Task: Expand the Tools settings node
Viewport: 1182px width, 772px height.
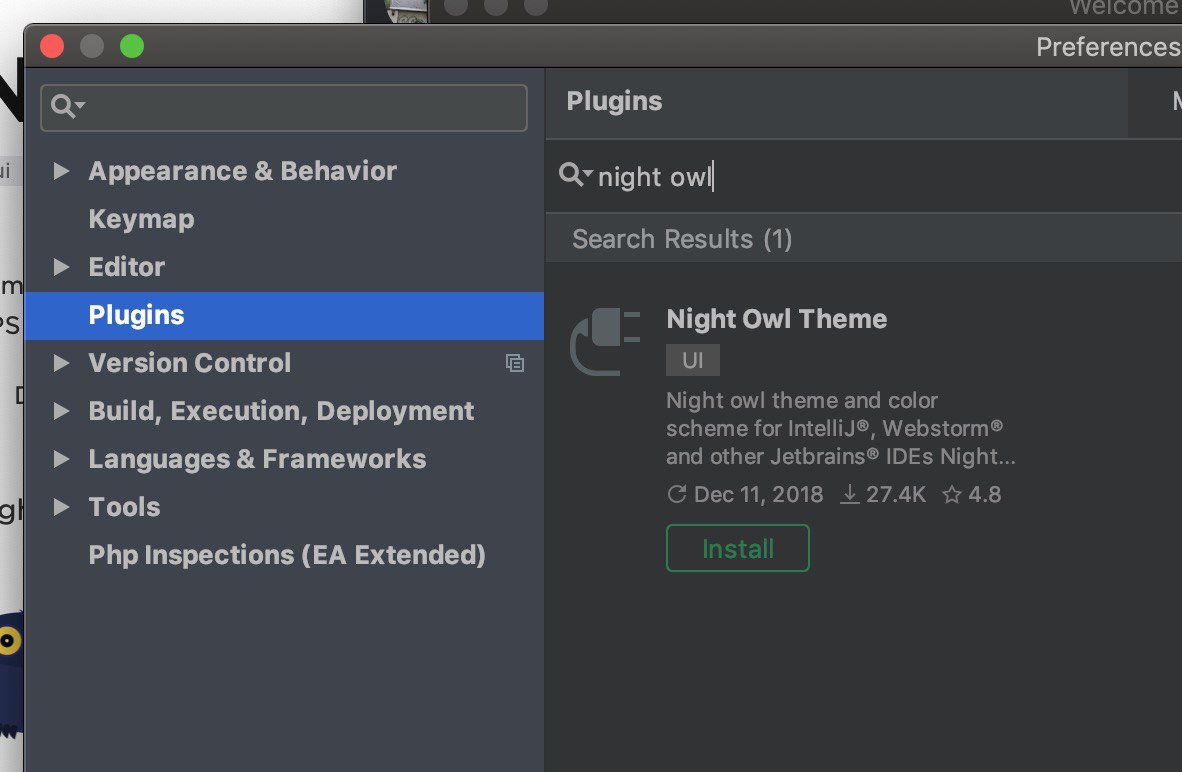Action: coord(61,507)
